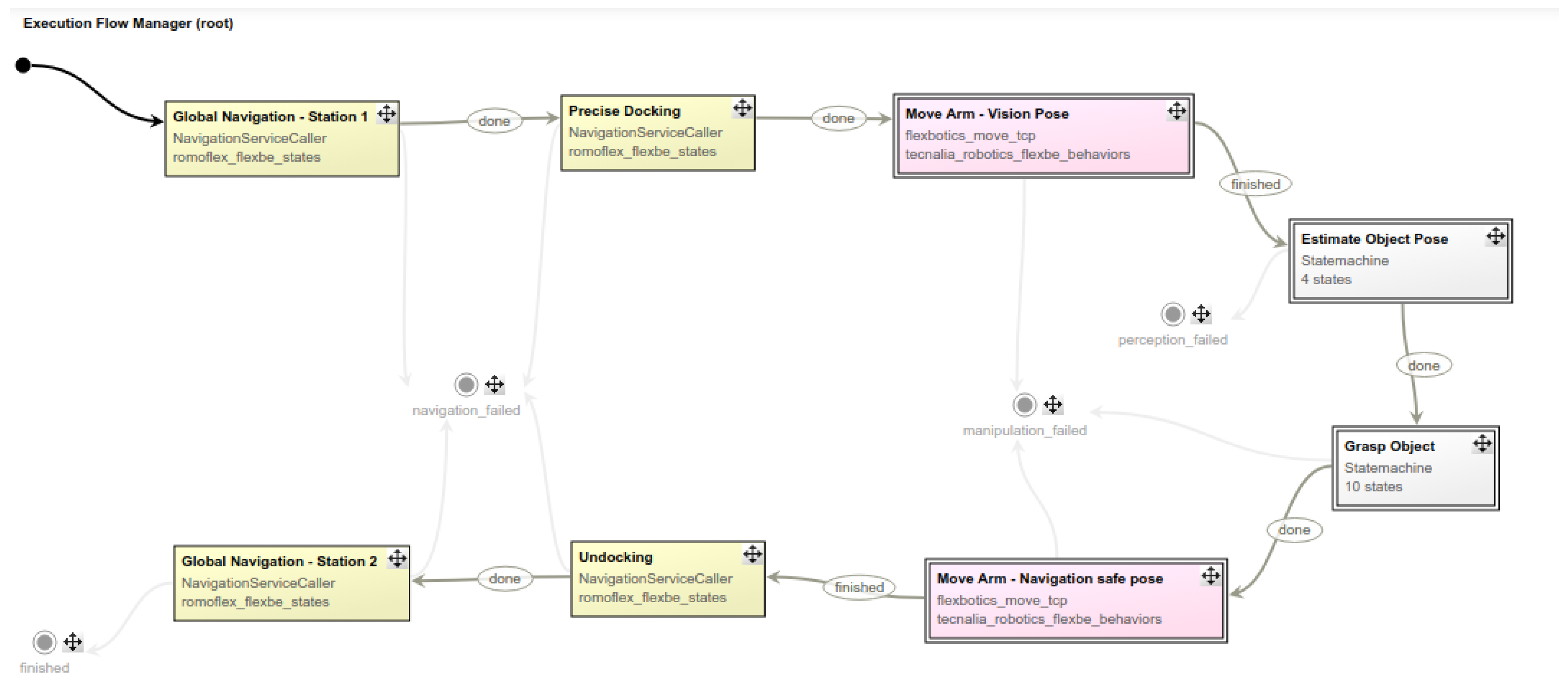The image size is (1568, 689).
Task: Click move handle of Grasp Object state
Action: [x=1482, y=444]
